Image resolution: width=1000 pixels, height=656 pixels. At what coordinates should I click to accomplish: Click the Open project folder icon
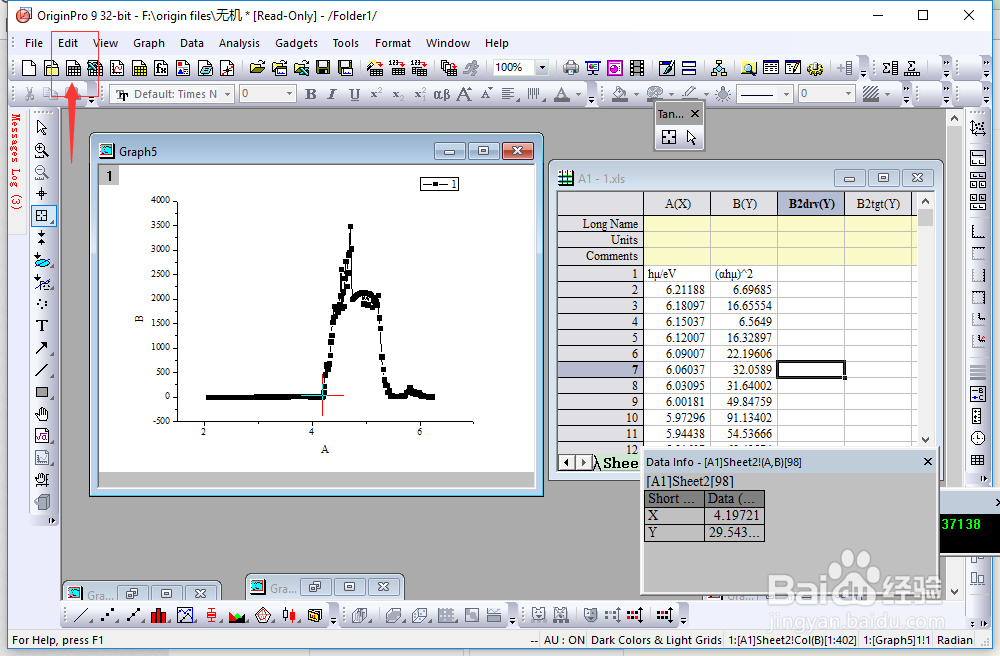(x=257, y=68)
